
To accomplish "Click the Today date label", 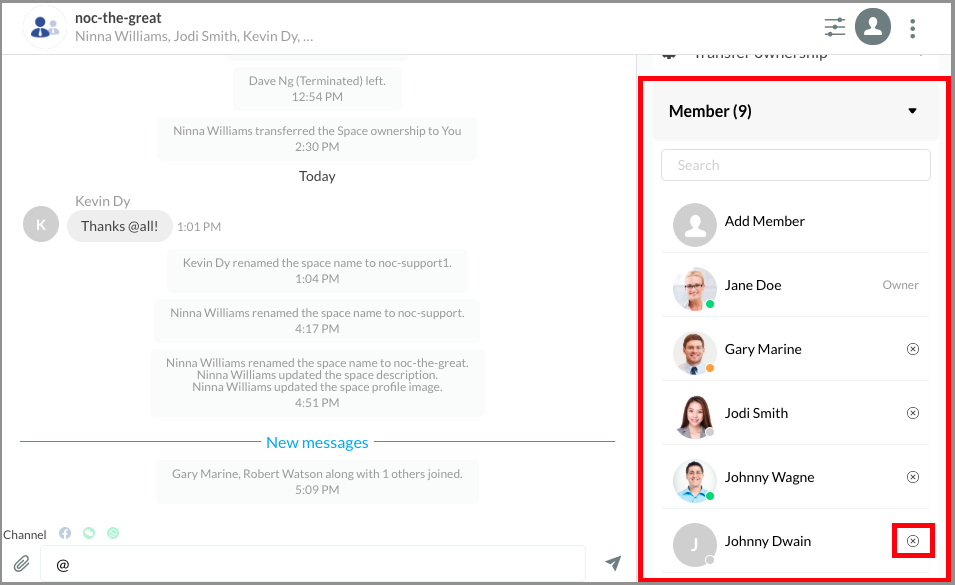I will click(x=317, y=176).
